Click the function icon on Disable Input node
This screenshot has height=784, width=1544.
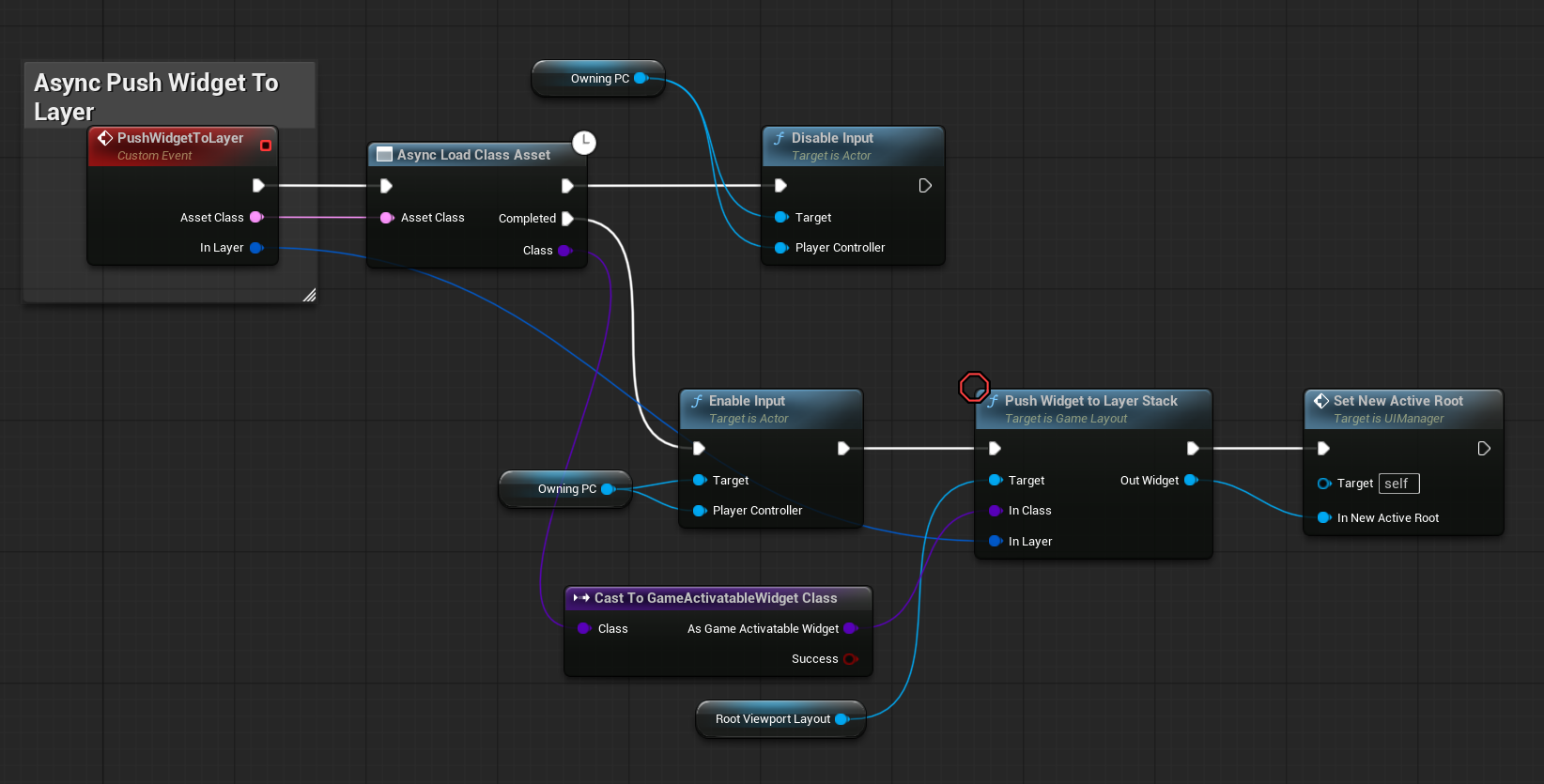(x=779, y=138)
